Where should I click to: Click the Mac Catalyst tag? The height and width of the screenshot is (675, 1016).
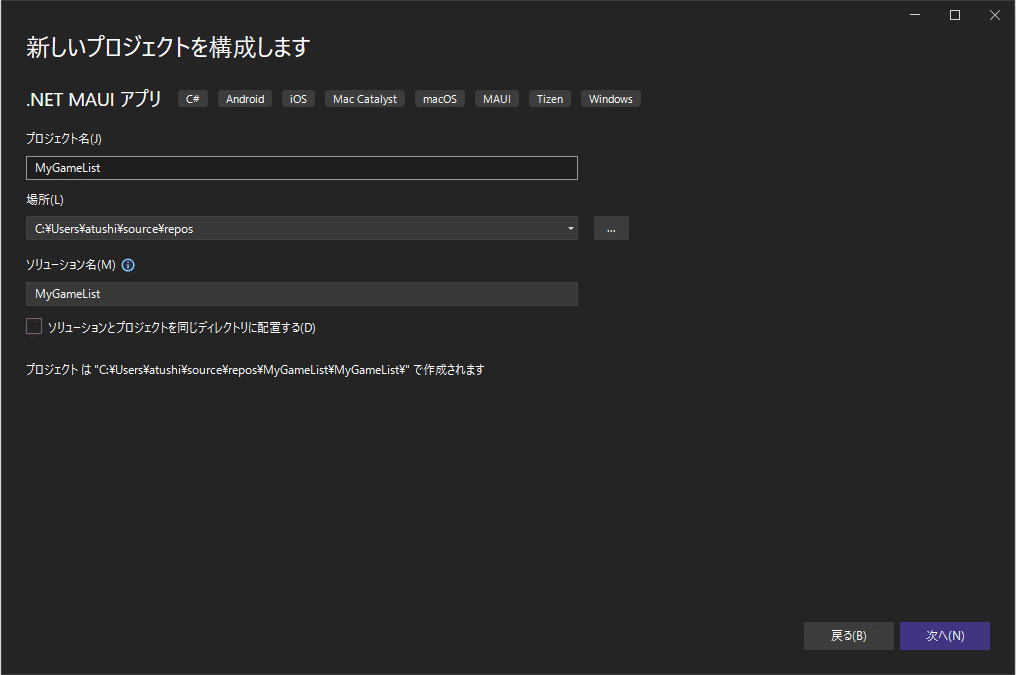(x=365, y=98)
